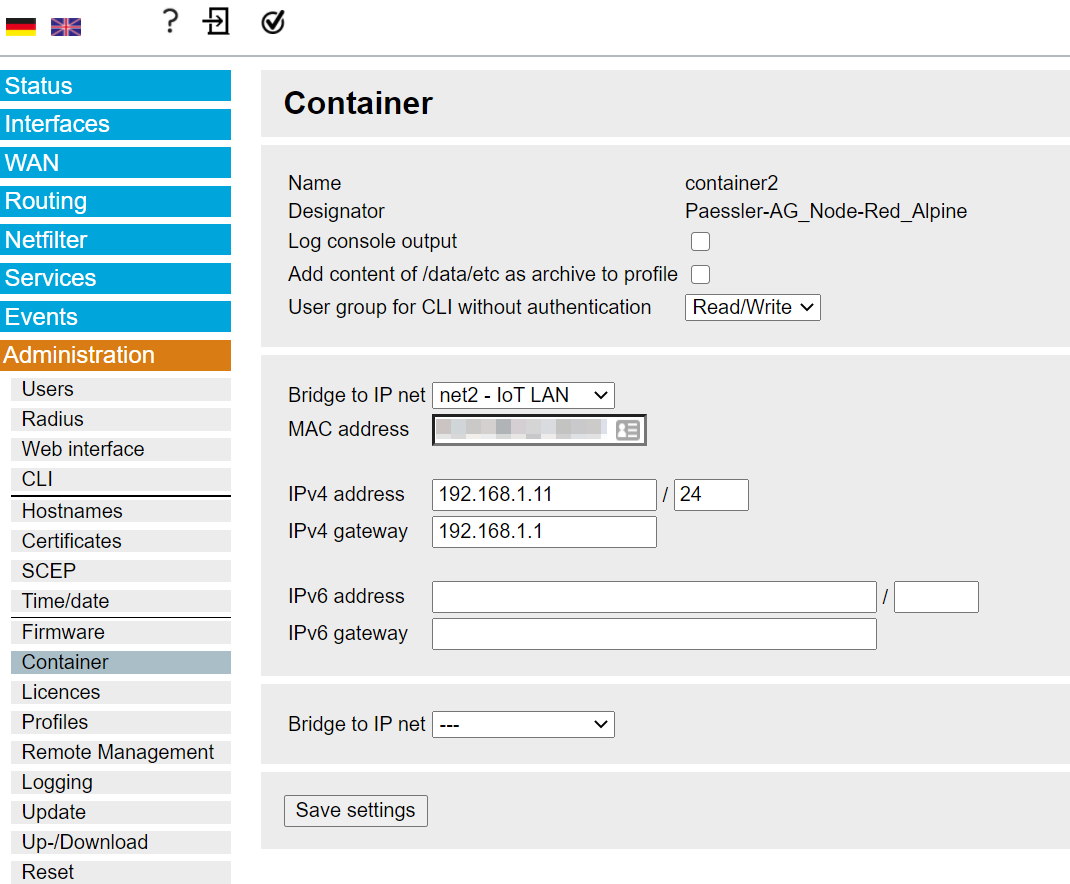Image resolution: width=1070 pixels, height=884 pixels.
Task: Open the Read/Write user group dropdown
Action: 752,307
